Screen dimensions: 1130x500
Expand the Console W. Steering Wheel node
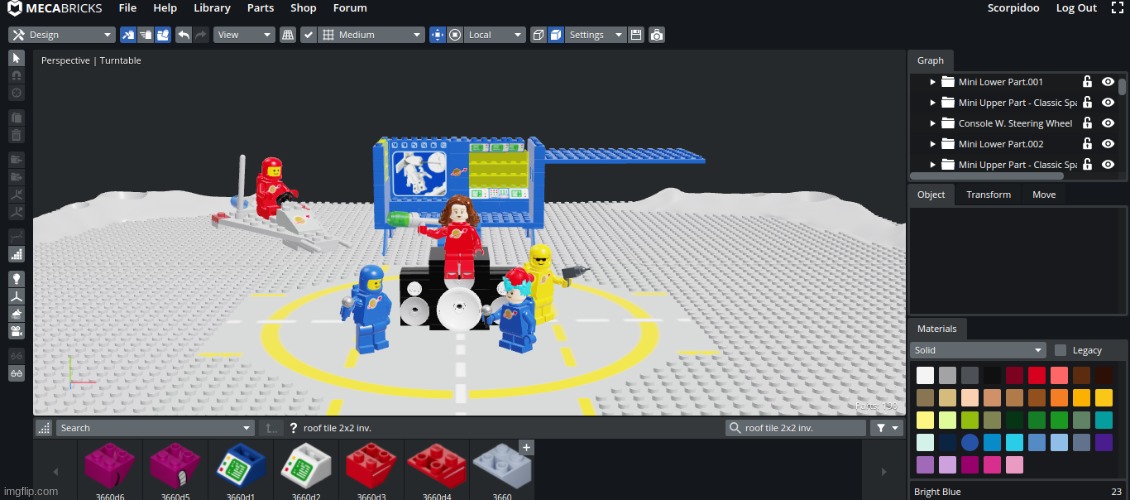tap(933, 123)
